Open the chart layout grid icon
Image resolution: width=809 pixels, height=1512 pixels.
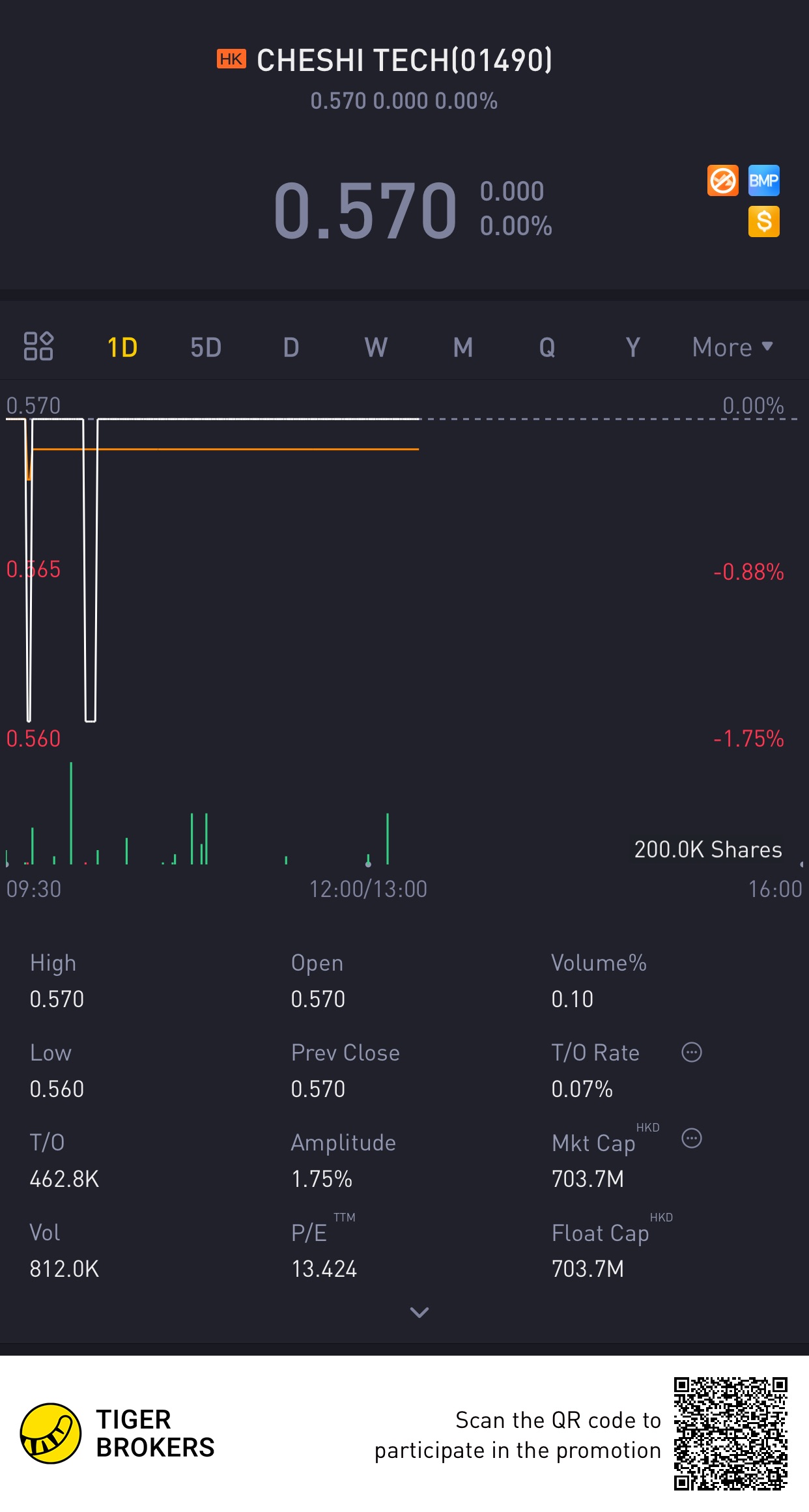[x=38, y=346]
